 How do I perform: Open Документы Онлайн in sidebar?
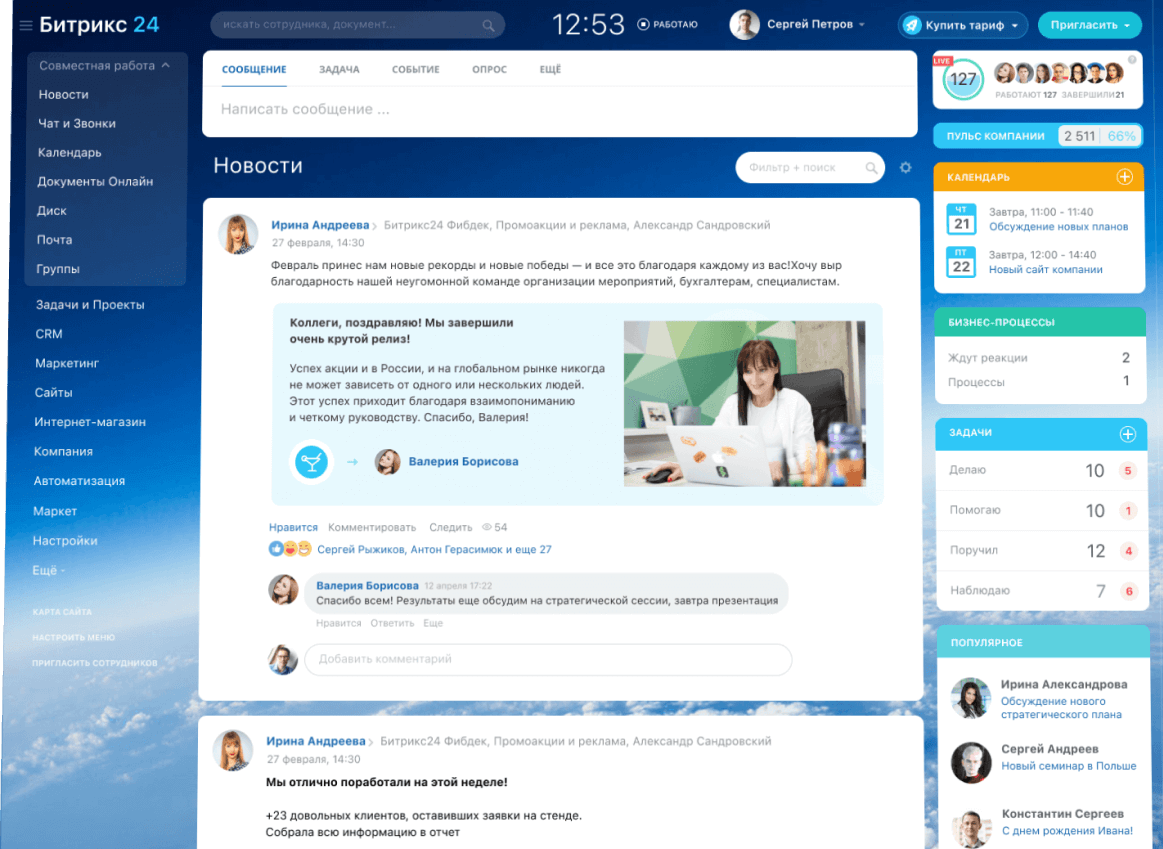95,181
